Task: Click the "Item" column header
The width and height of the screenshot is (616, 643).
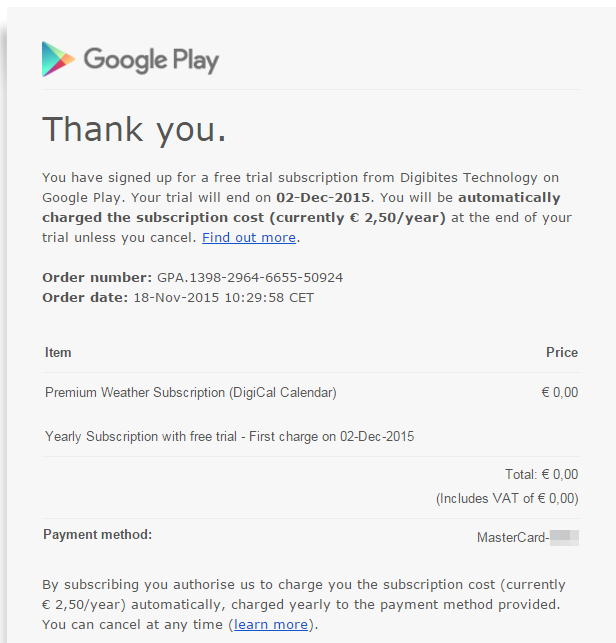Action: click(x=58, y=352)
